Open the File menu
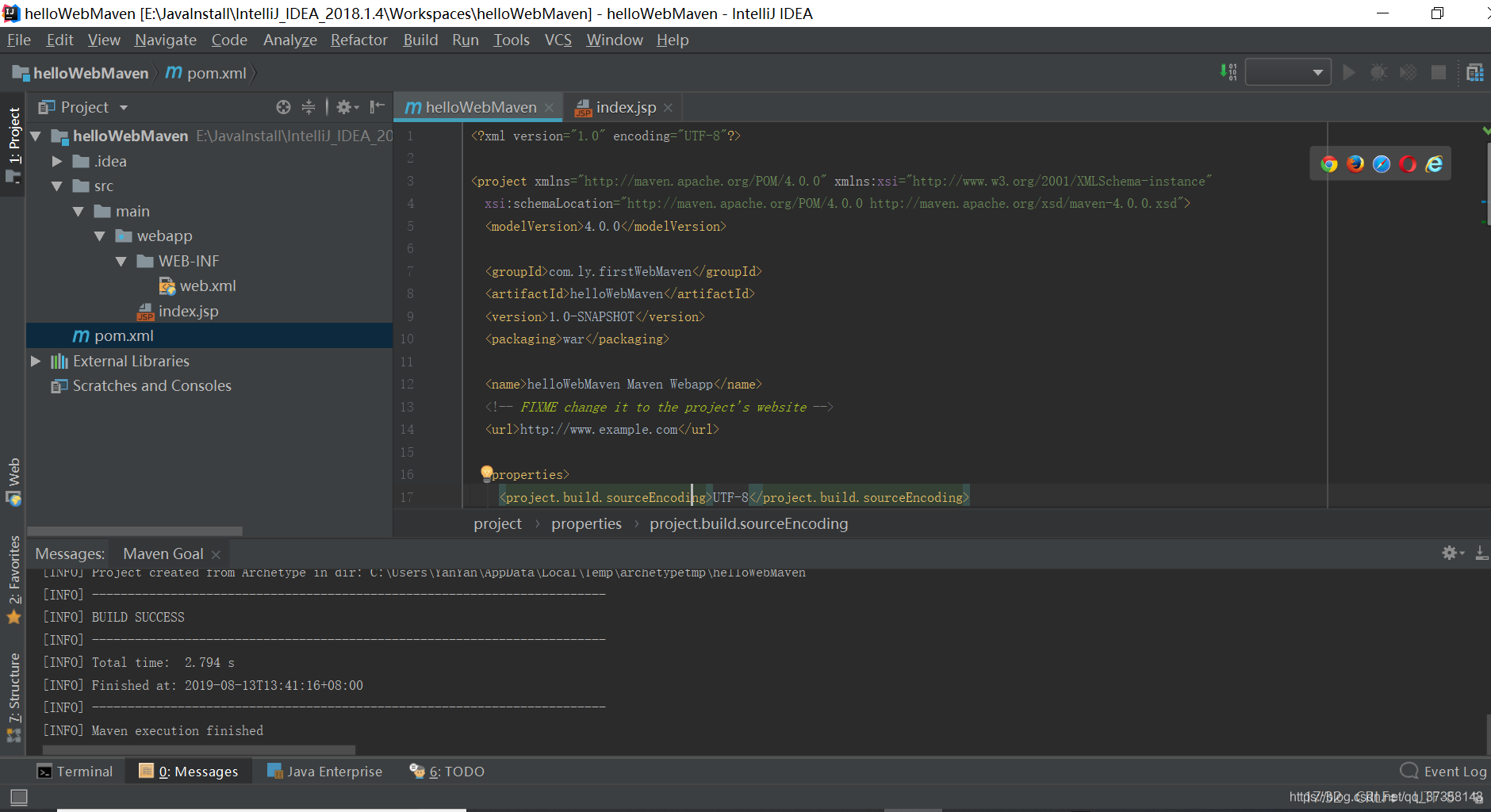Screen dimensions: 1491x812 (x=19, y=40)
